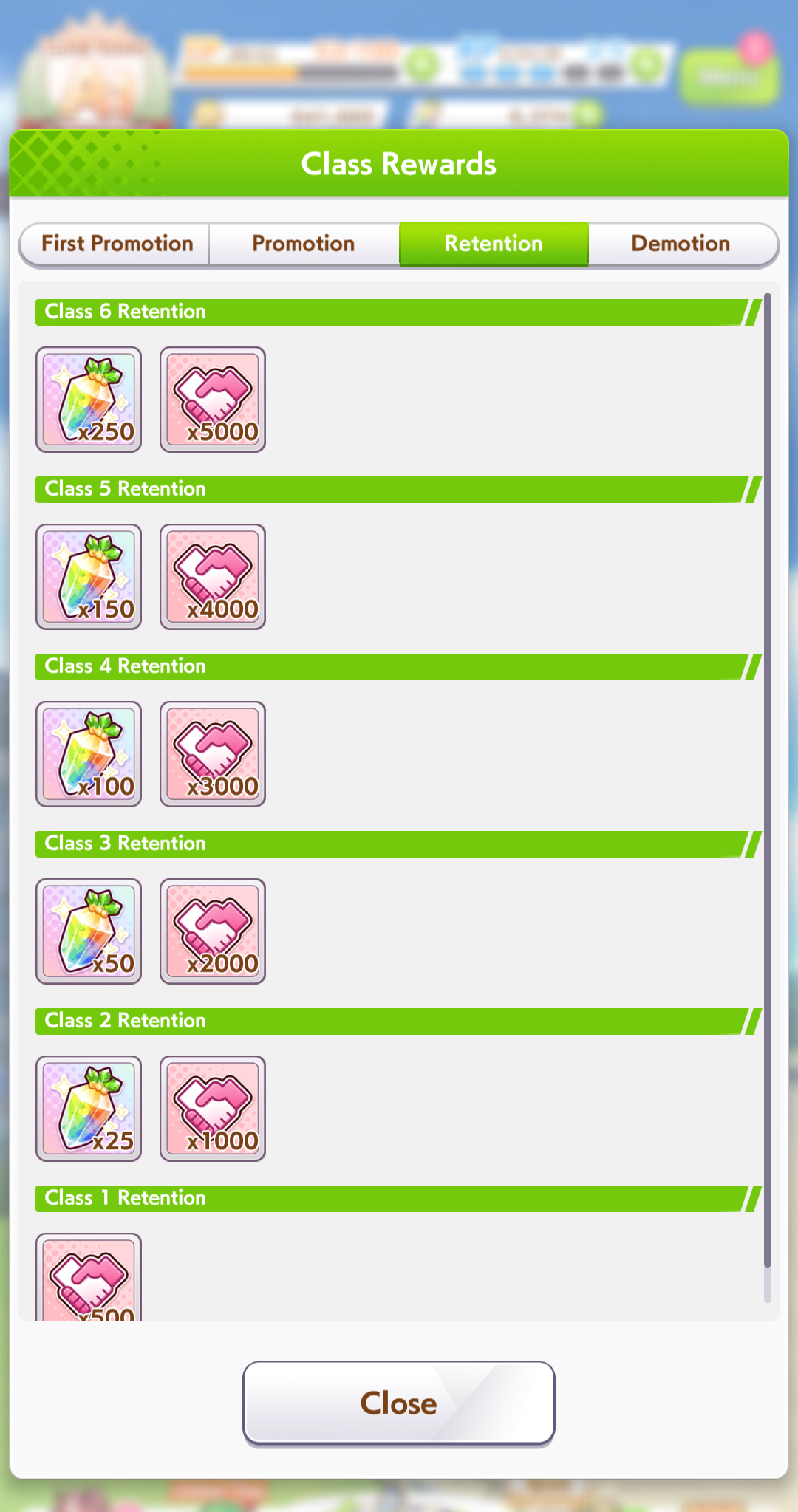Click the Class 6 Retention header bar
Screen dimensions: 798x1512
[398, 312]
